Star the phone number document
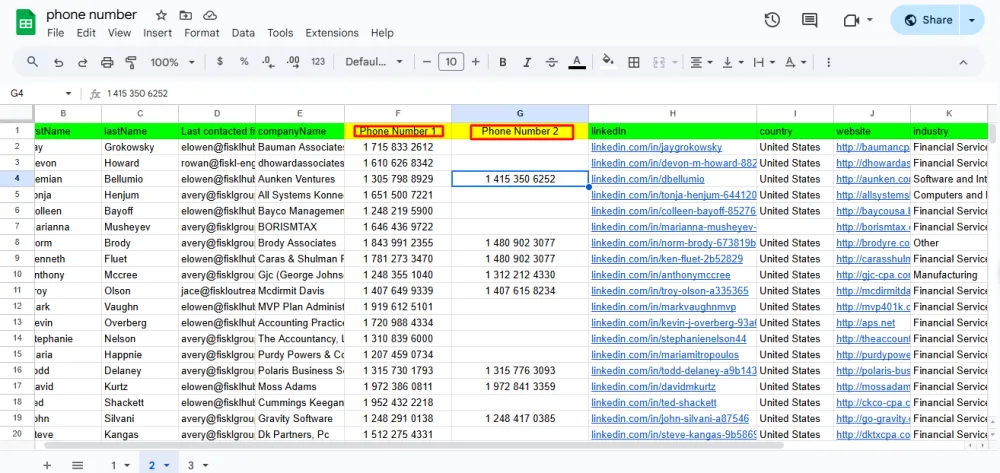Viewport: 1000px width, 473px height. pyautogui.click(x=161, y=15)
